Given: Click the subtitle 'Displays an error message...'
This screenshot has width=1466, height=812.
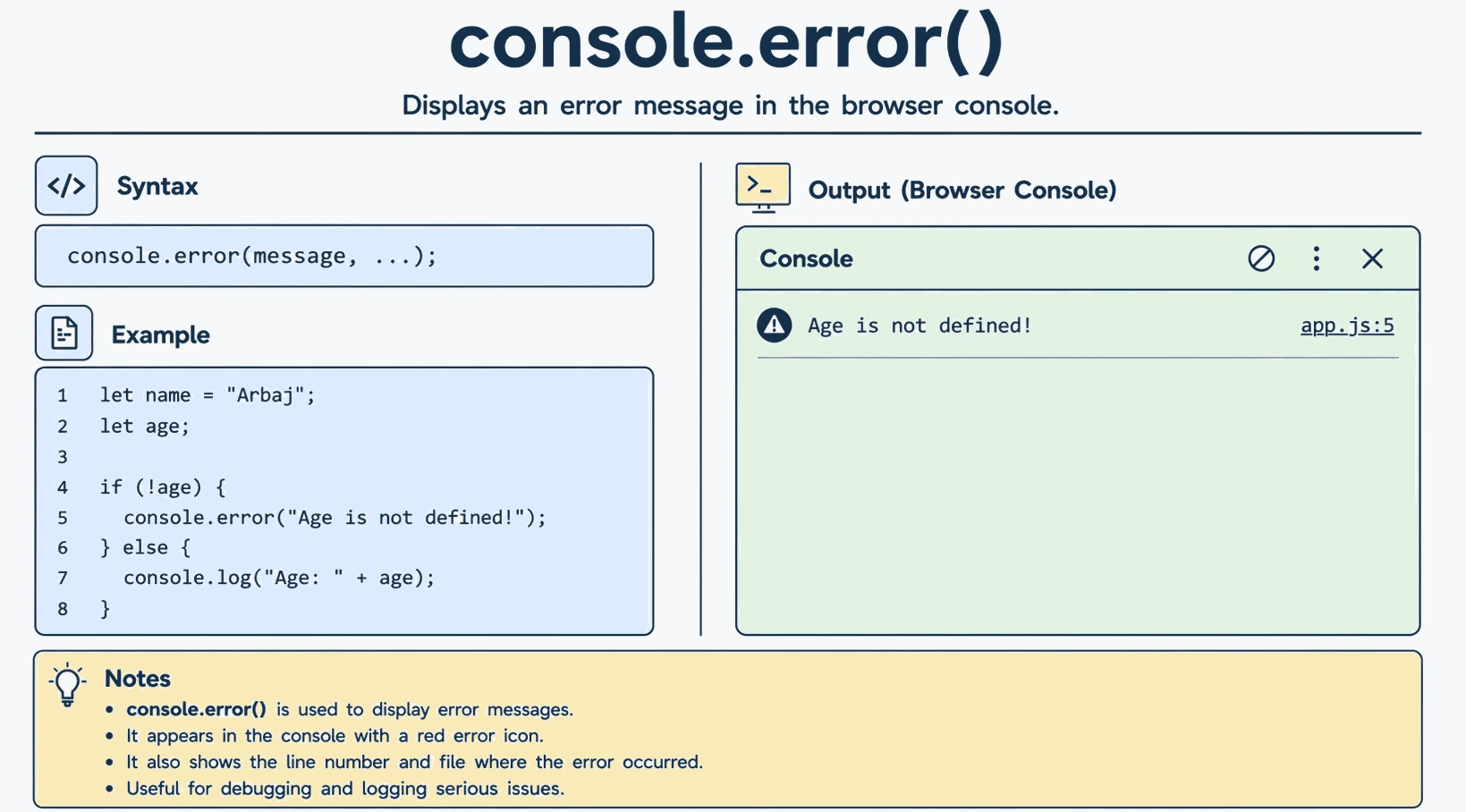Looking at the screenshot, I should coord(730,106).
